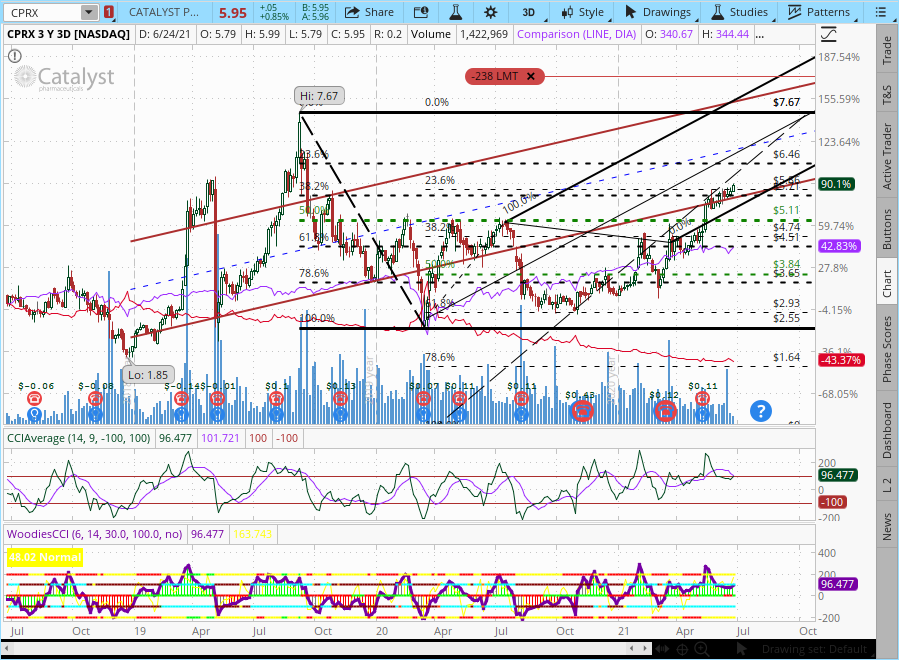Click the purple 42.83% comparison bubble
899x660 pixels.
(839, 246)
